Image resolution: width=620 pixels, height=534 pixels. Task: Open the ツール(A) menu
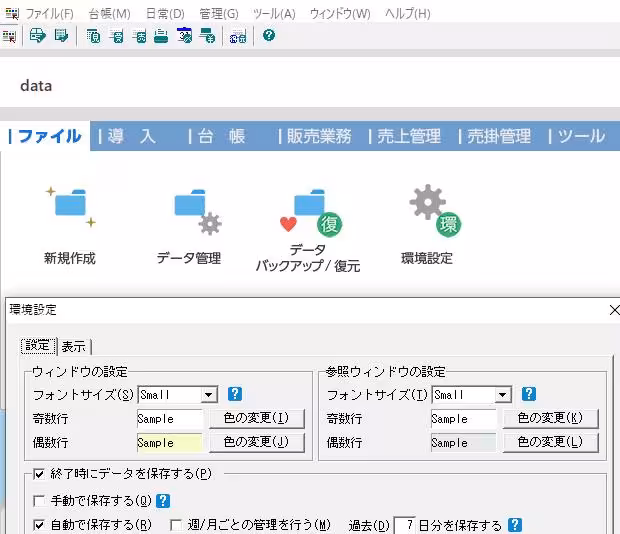pos(274,14)
